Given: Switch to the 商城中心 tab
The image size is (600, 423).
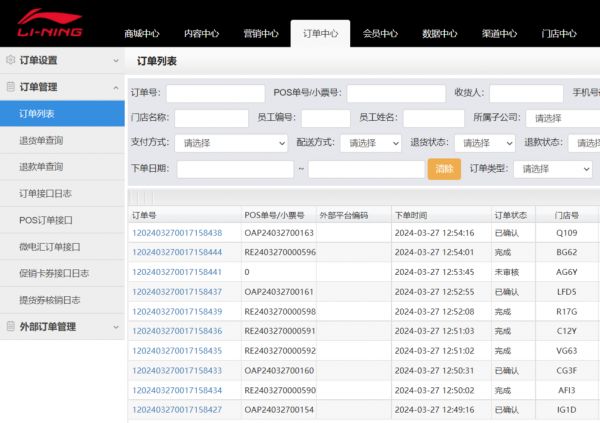Looking at the screenshot, I should pyautogui.click(x=142, y=33).
